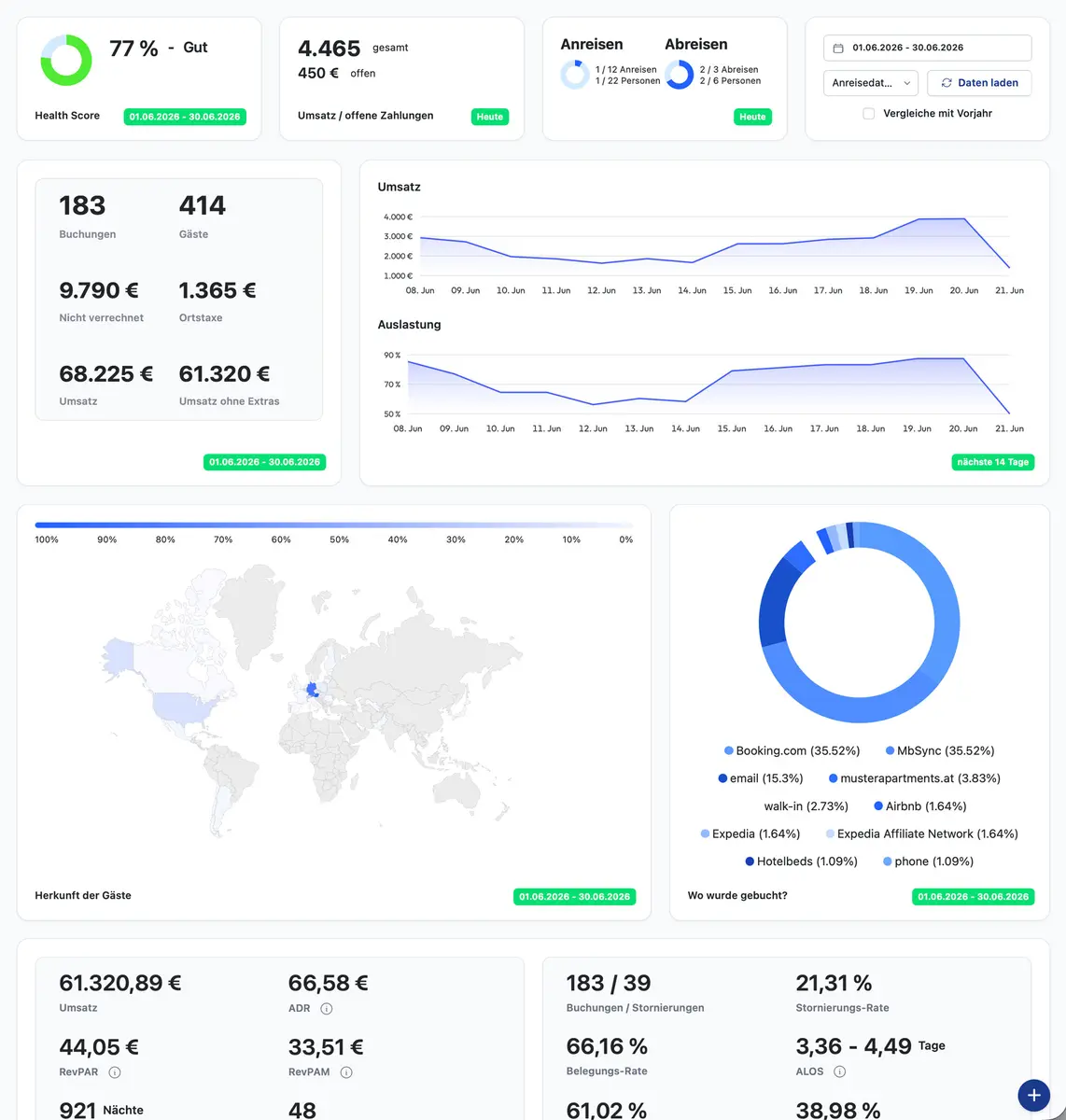Image resolution: width=1066 pixels, height=1120 pixels.
Task: Click the nächste 14 Tage badge
Action: (x=992, y=462)
